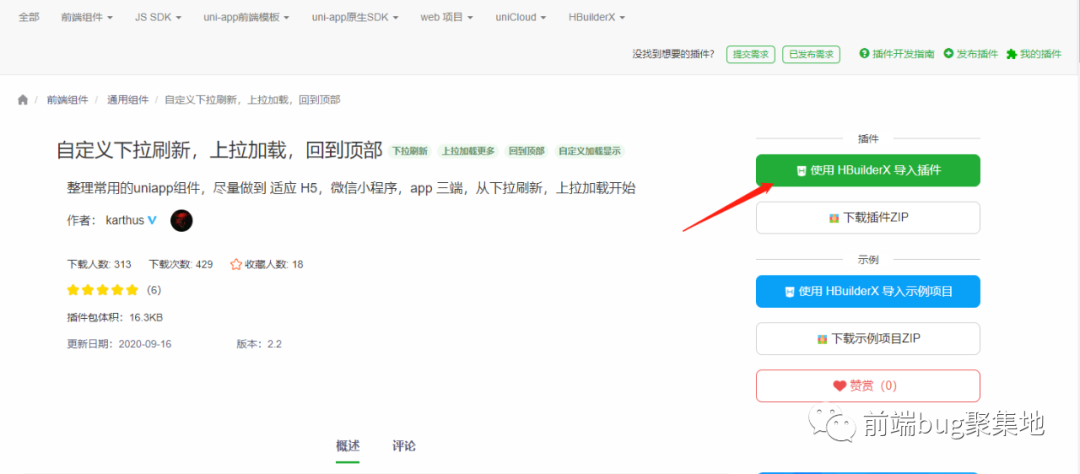The height and width of the screenshot is (474, 1080).
Task: Click the 插件开发指南 link text
Action: tap(903, 54)
